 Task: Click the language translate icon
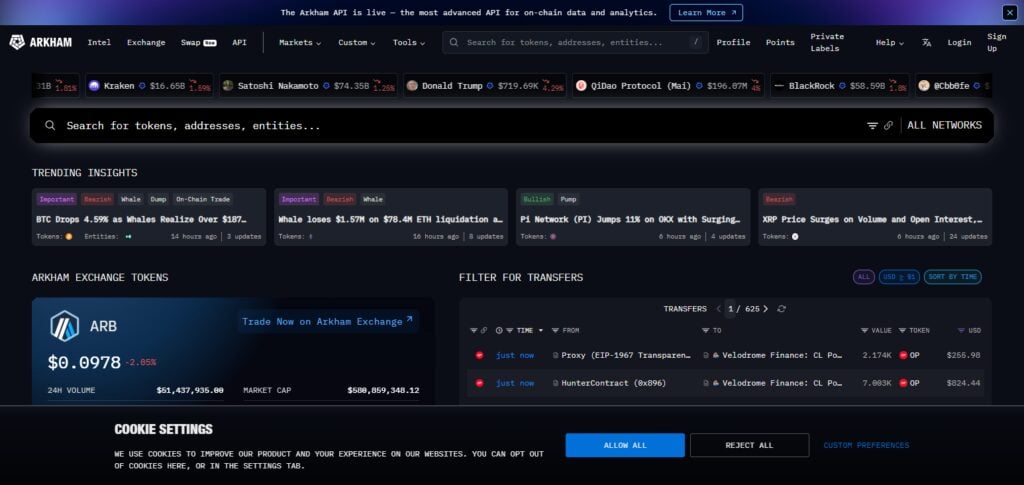coord(926,42)
